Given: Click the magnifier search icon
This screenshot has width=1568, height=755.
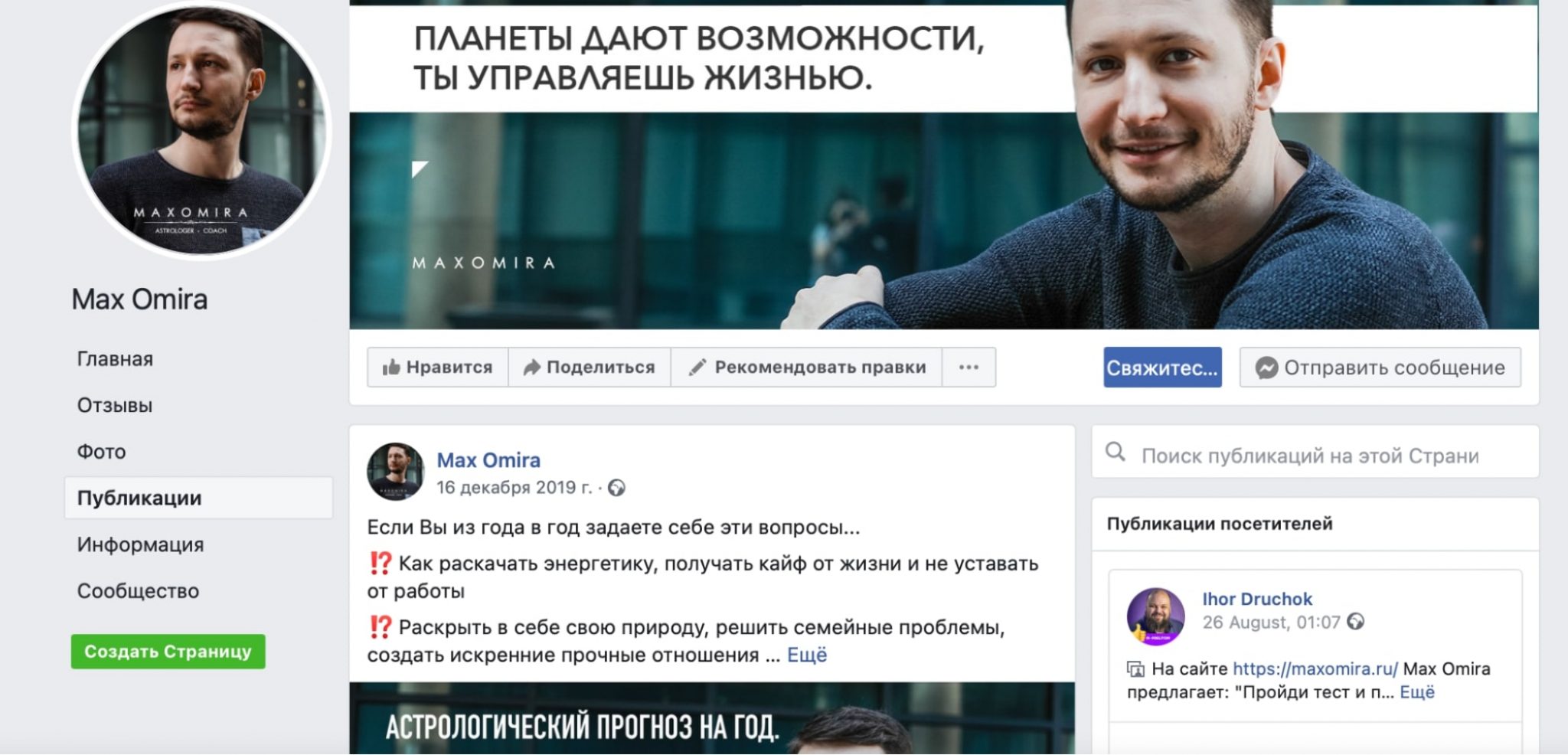Looking at the screenshot, I should pyautogui.click(x=1116, y=453).
